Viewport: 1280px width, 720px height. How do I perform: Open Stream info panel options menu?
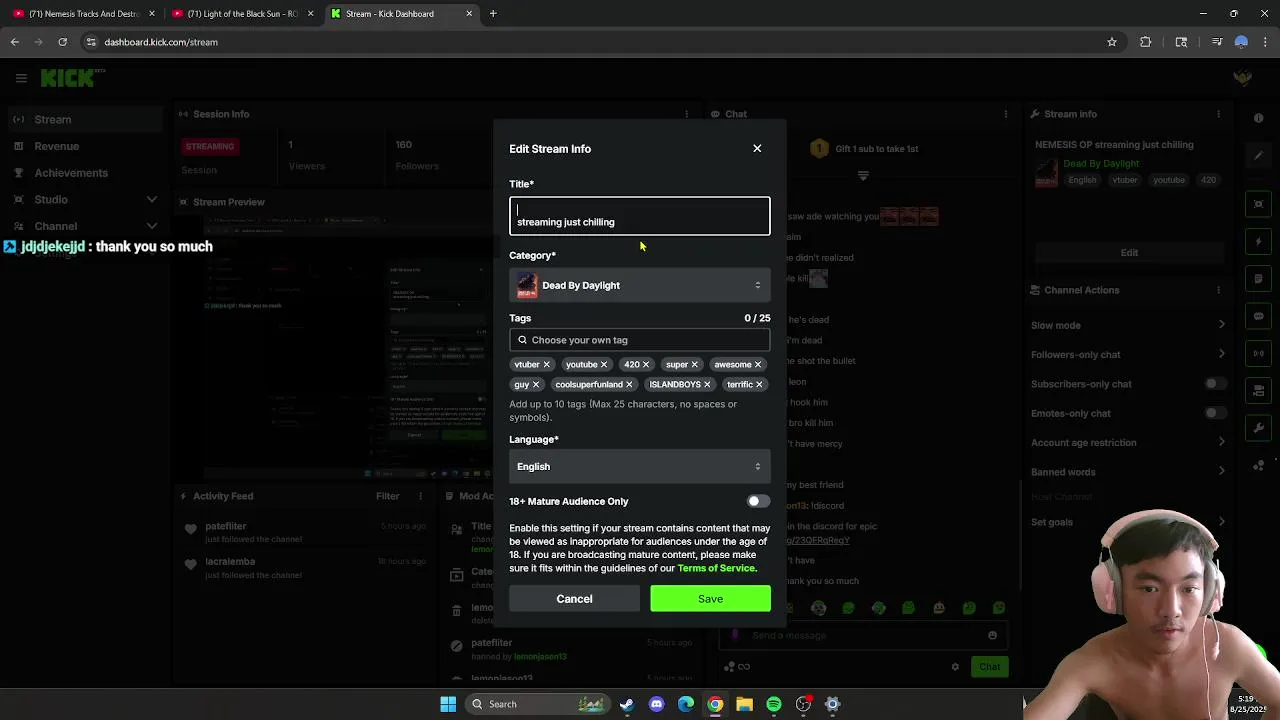pos(1219,114)
